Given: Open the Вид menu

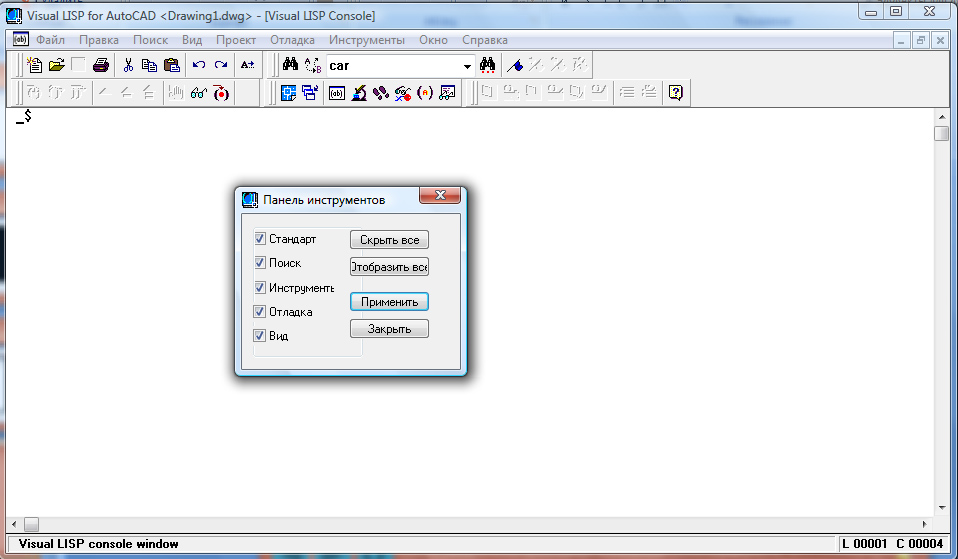Looking at the screenshot, I should 192,40.
